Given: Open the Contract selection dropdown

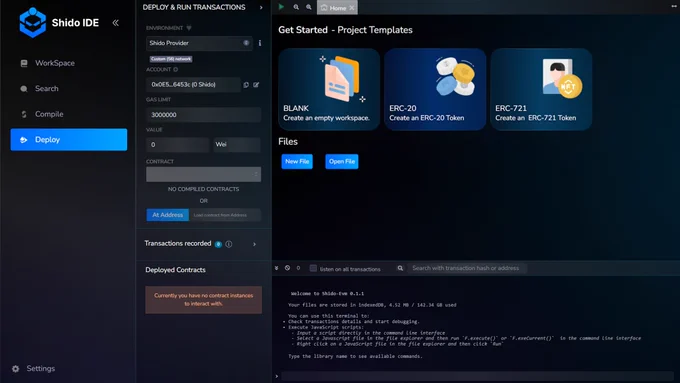Looking at the screenshot, I should 203,174.
